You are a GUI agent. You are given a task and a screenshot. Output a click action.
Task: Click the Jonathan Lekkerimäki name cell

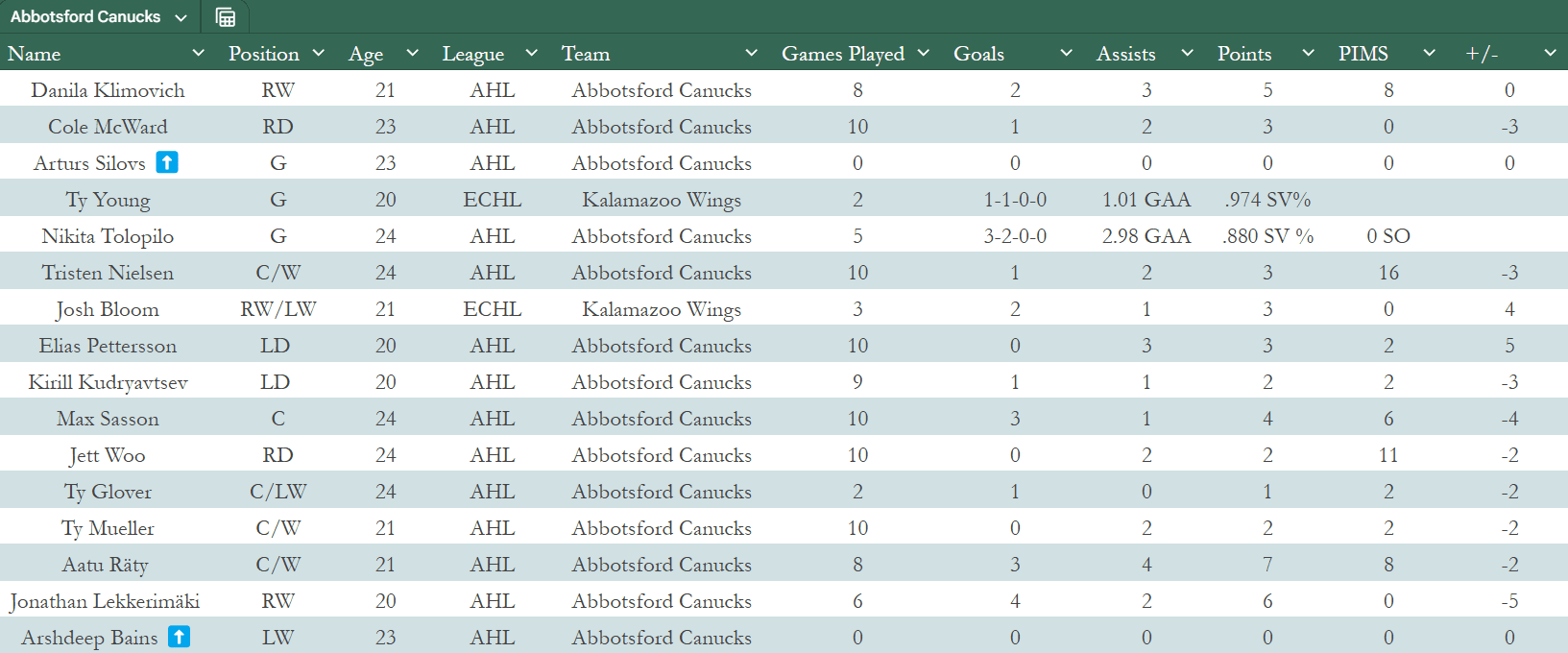pos(105,601)
